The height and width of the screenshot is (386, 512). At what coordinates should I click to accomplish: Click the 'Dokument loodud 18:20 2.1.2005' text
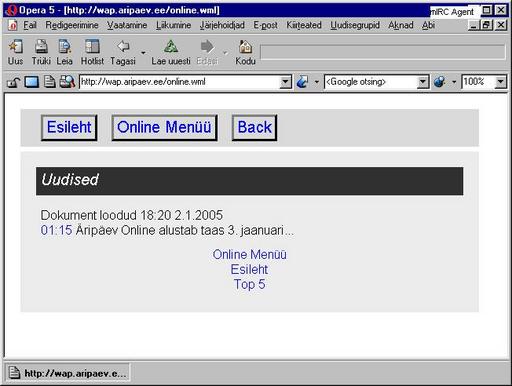coord(132,215)
